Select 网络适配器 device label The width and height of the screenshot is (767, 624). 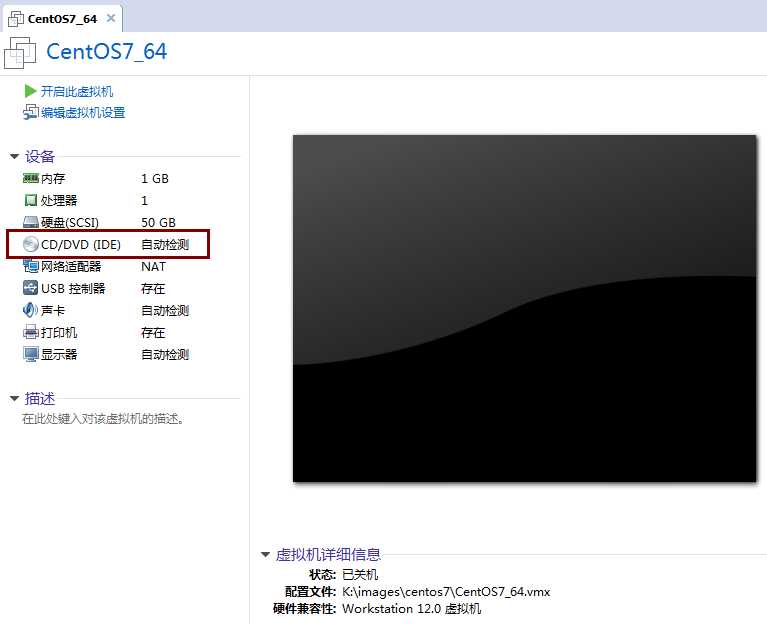pos(71,267)
